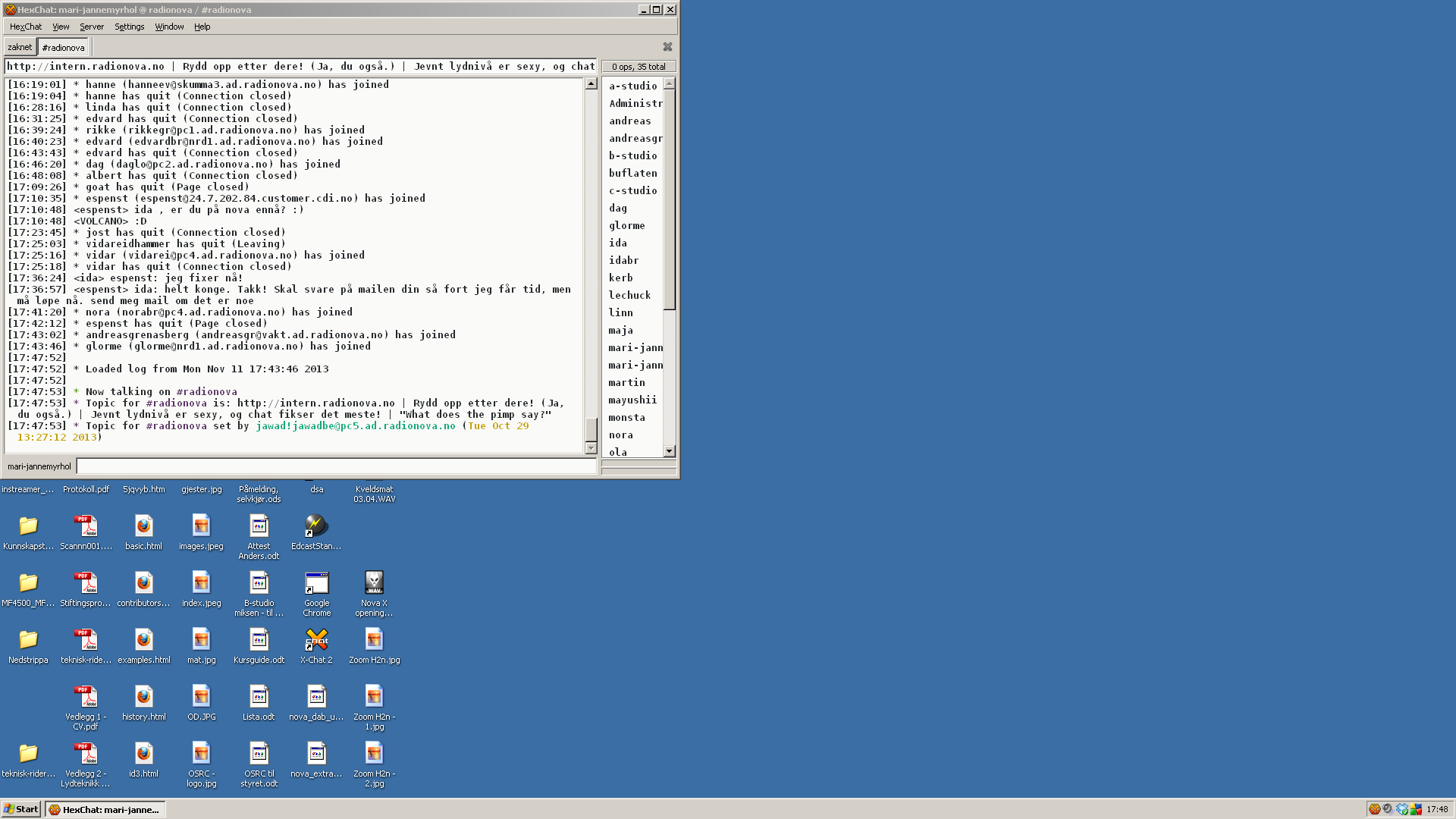The width and height of the screenshot is (1456, 819).
Task: Select the Nedstrippa folder icon
Action: pyautogui.click(x=28, y=645)
